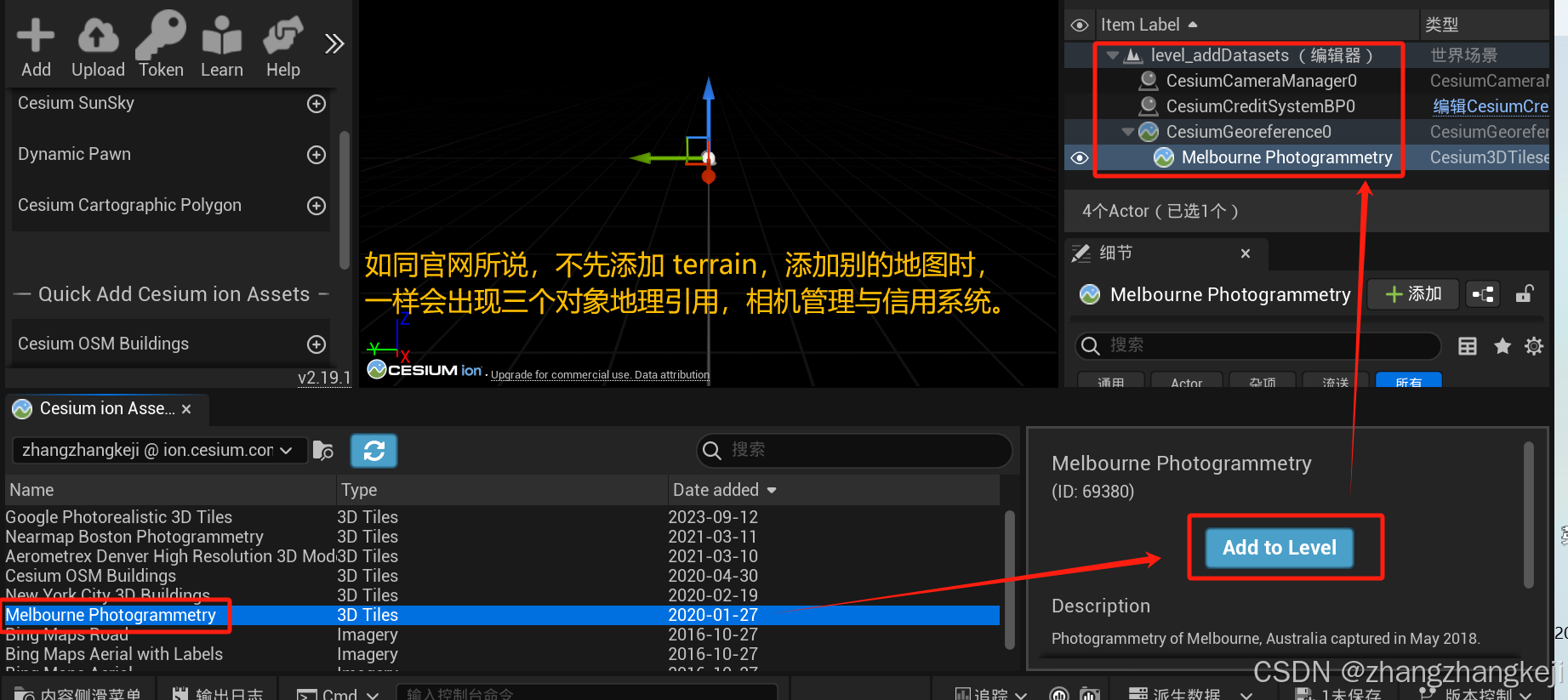Click the Add to Level button
This screenshot has height=700, width=1568.
coord(1280,548)
